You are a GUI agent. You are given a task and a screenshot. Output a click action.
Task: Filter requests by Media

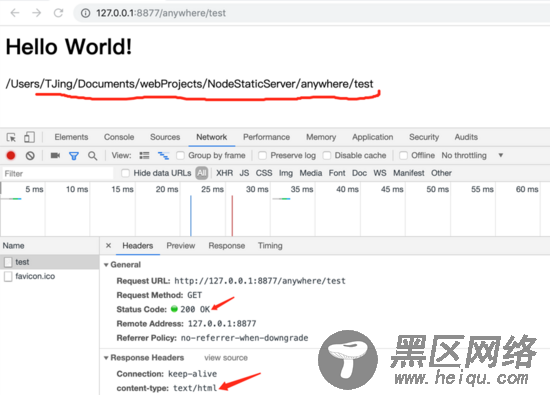[311, 173]
